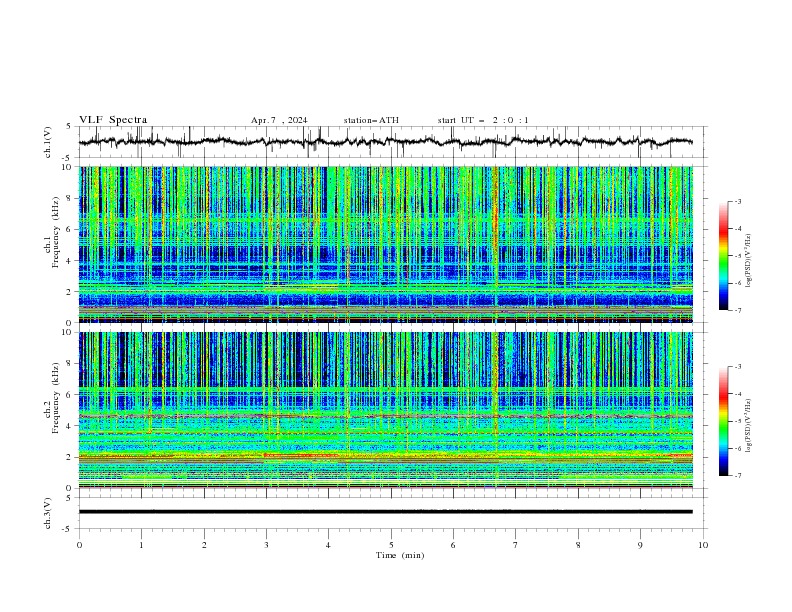Click the ch.1 "Frequency (kHz)" axis label
Viewport: 792px width, 612px height.
[x=56, y=232]
